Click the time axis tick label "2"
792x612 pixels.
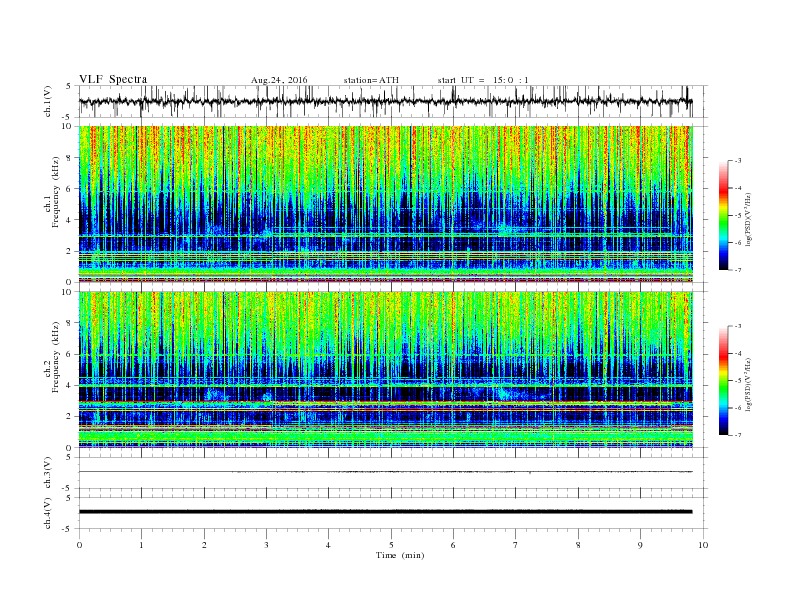tap(204, 545)
